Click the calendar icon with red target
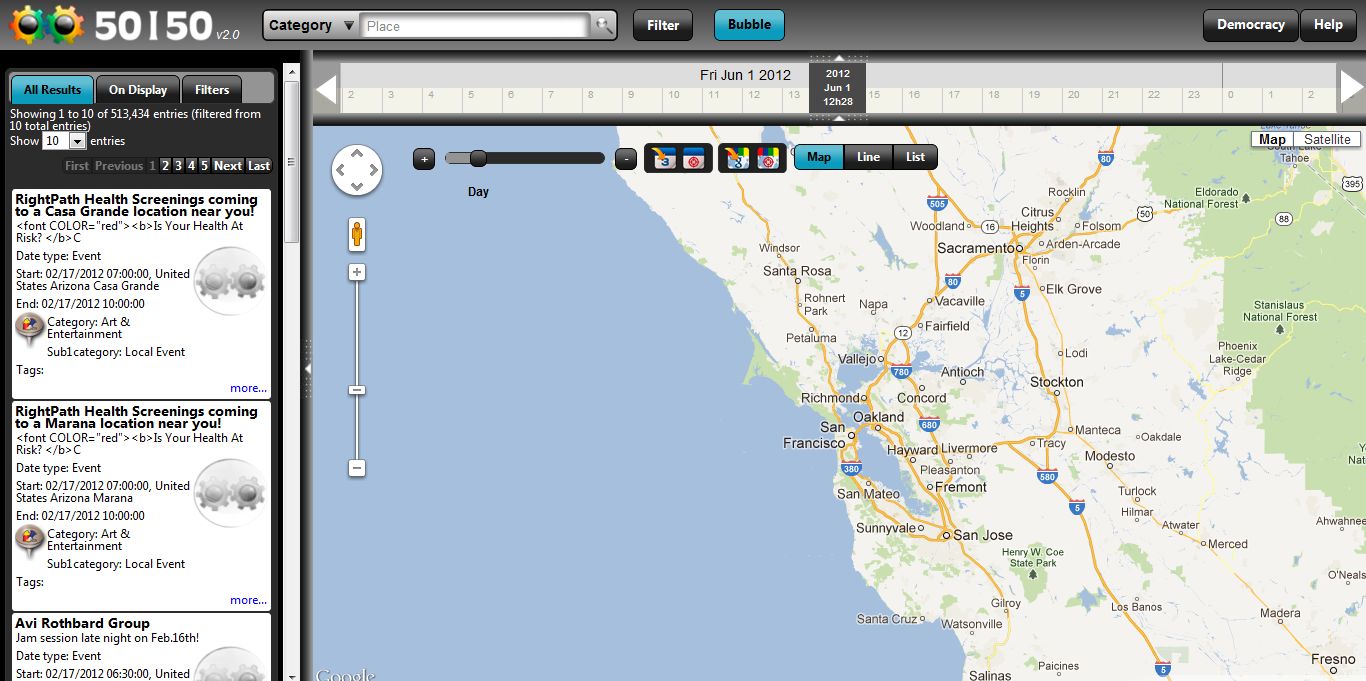The width and height of the screenshot is (1366, 681). [694, 158]
